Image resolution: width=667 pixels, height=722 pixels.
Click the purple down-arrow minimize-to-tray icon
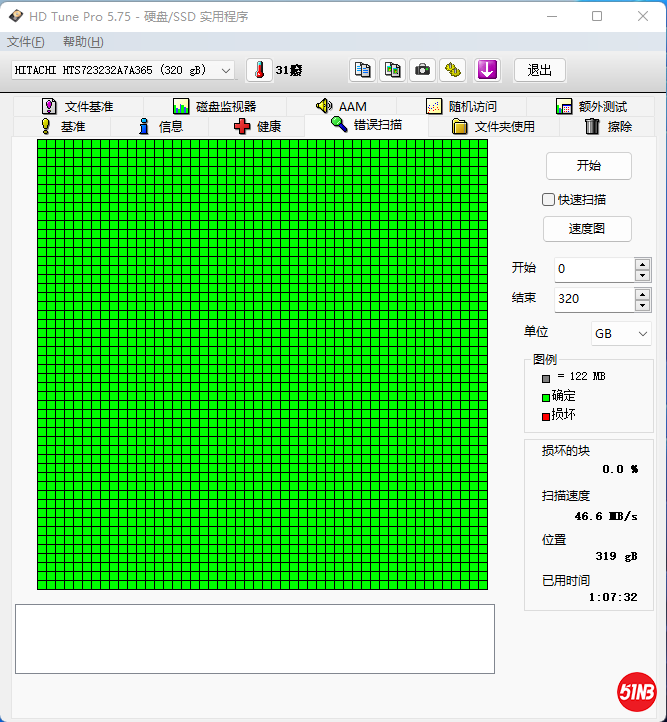point(487,70)
